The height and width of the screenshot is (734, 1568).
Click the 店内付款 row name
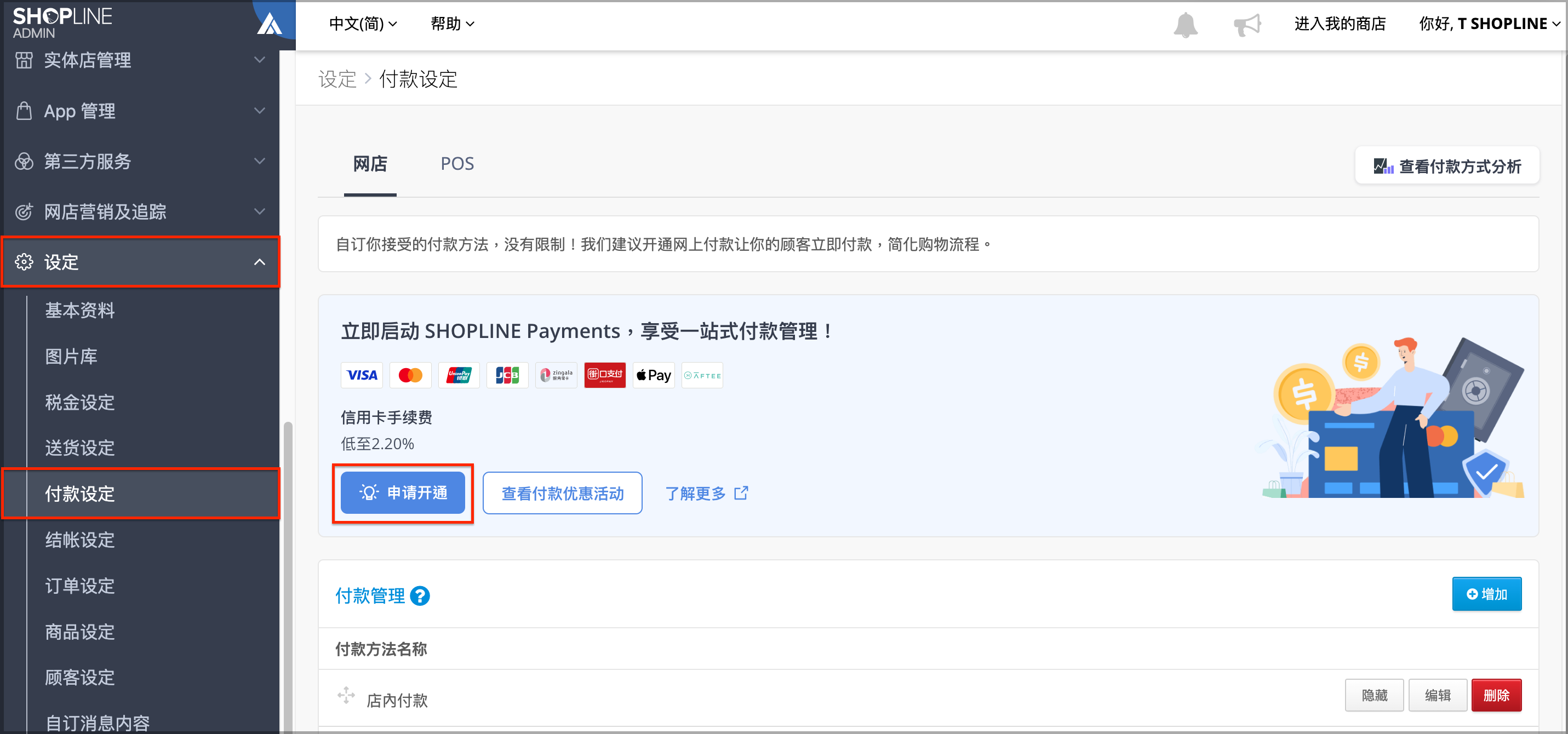pyautogui.click(x=397, y=701)
